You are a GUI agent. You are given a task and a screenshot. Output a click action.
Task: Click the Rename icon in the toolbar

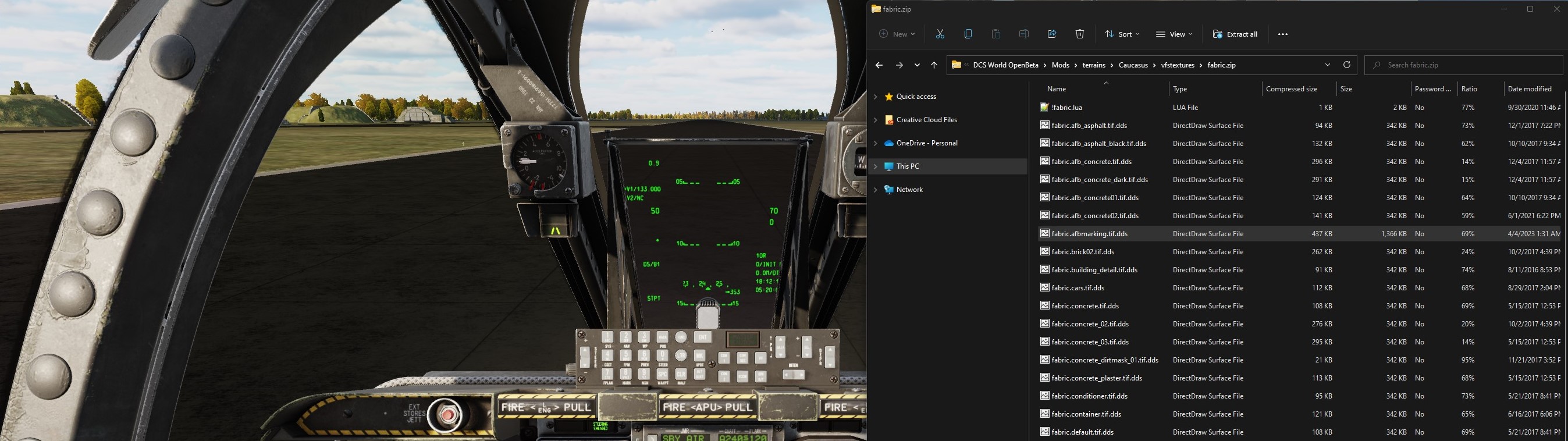click(1024, 34)
